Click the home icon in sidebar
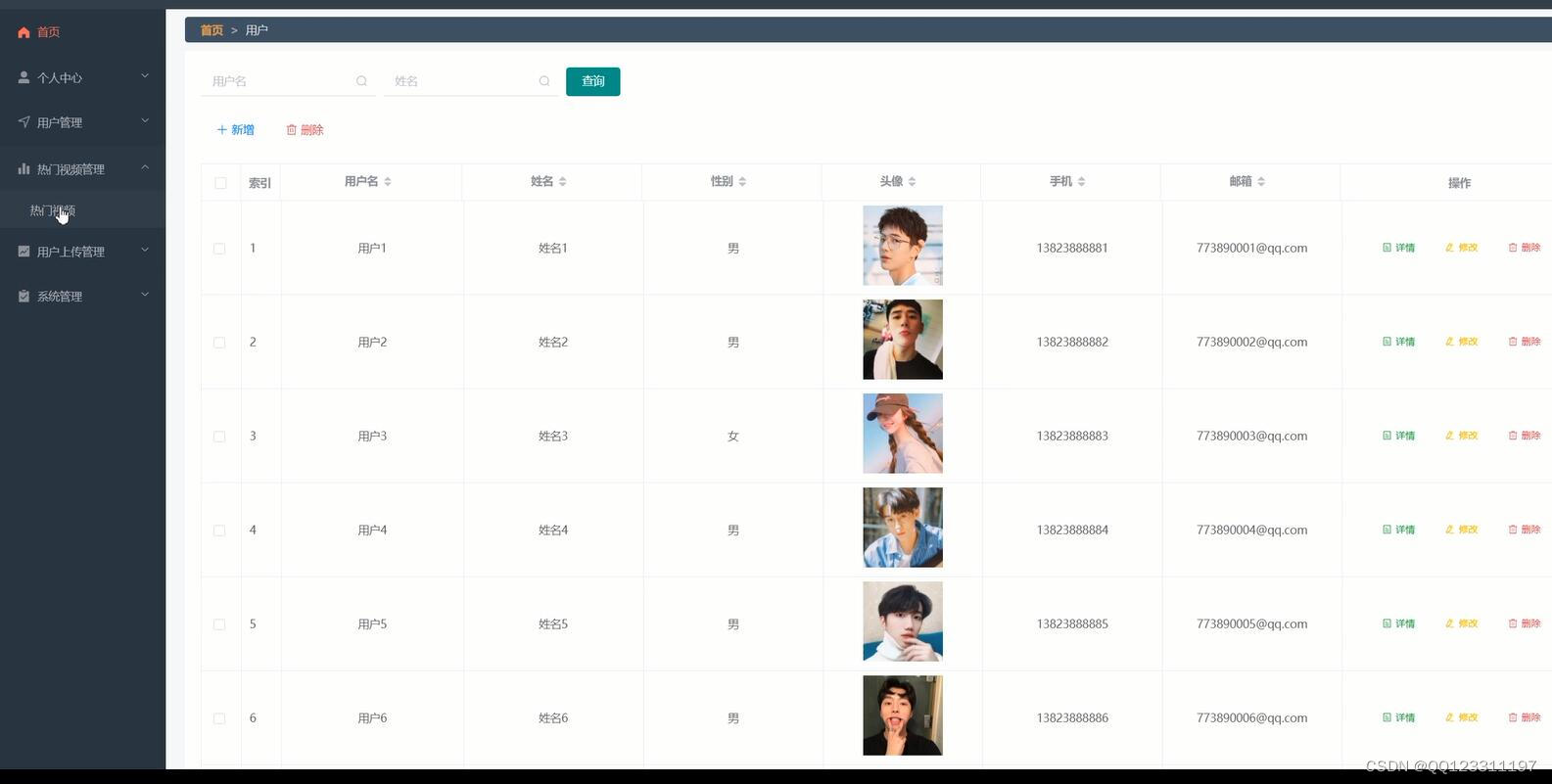The image size is (1552, 784). pos(24,32)
